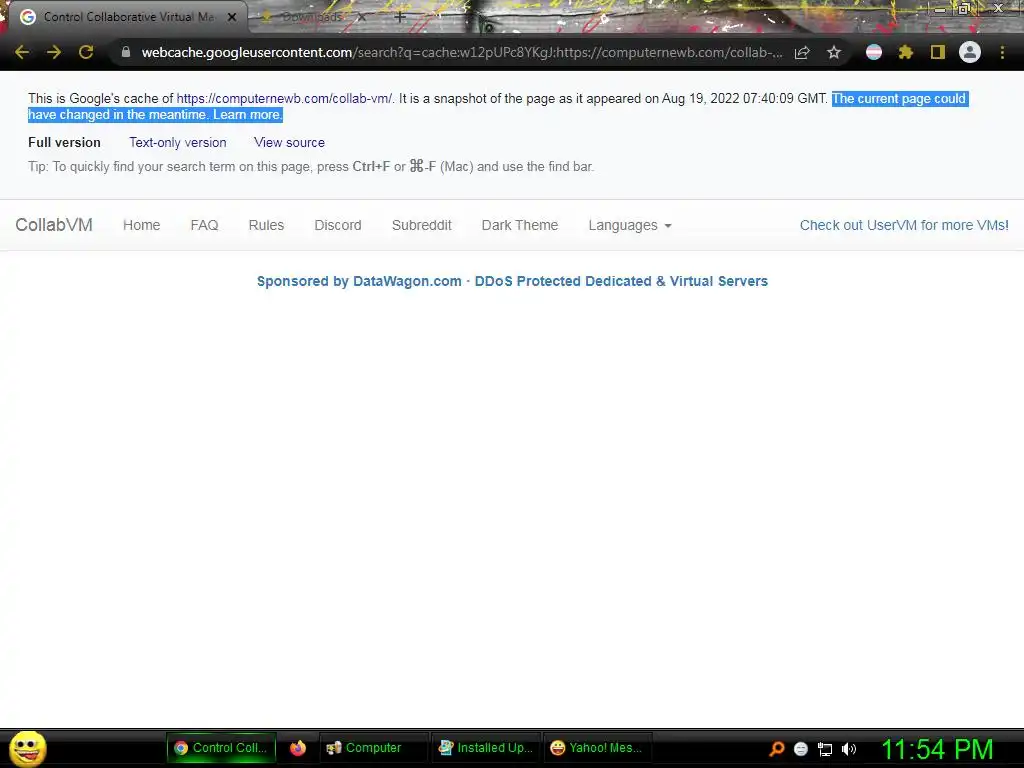Open FAQ in the CollabVM navbar
The image size is (1024, 768).
click(x=204, y=225)
